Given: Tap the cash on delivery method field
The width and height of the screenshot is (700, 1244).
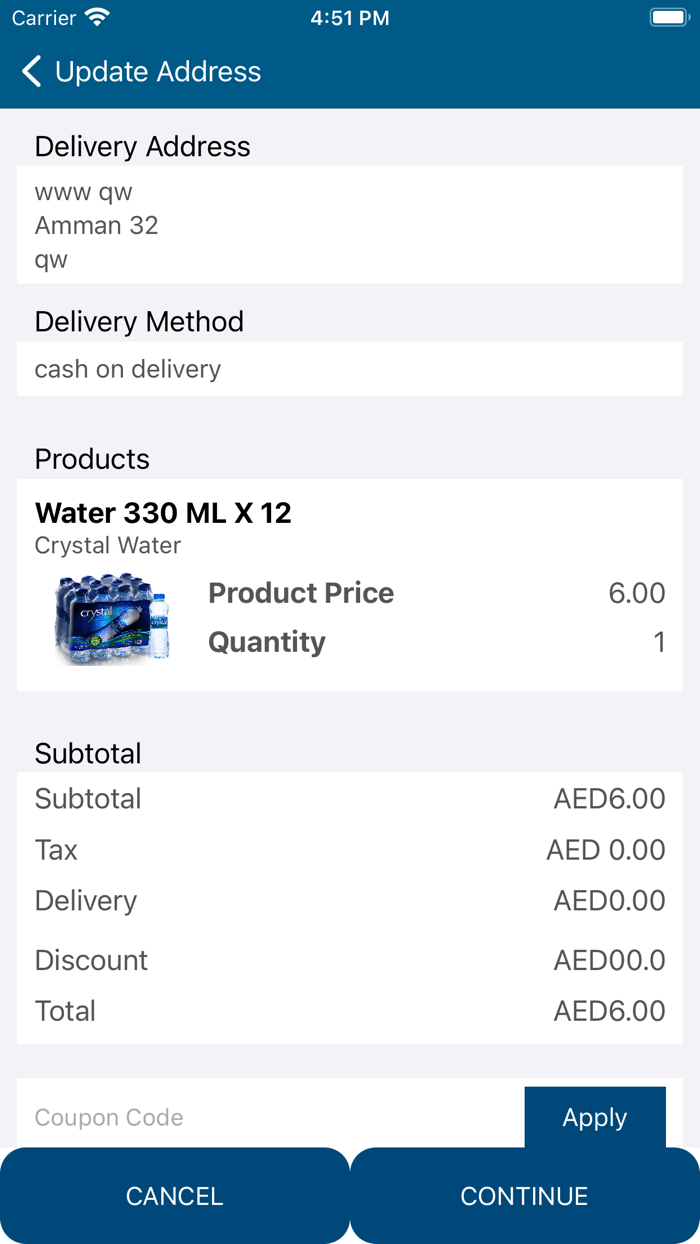Looking at the screenshot, I should pos(350,369).
